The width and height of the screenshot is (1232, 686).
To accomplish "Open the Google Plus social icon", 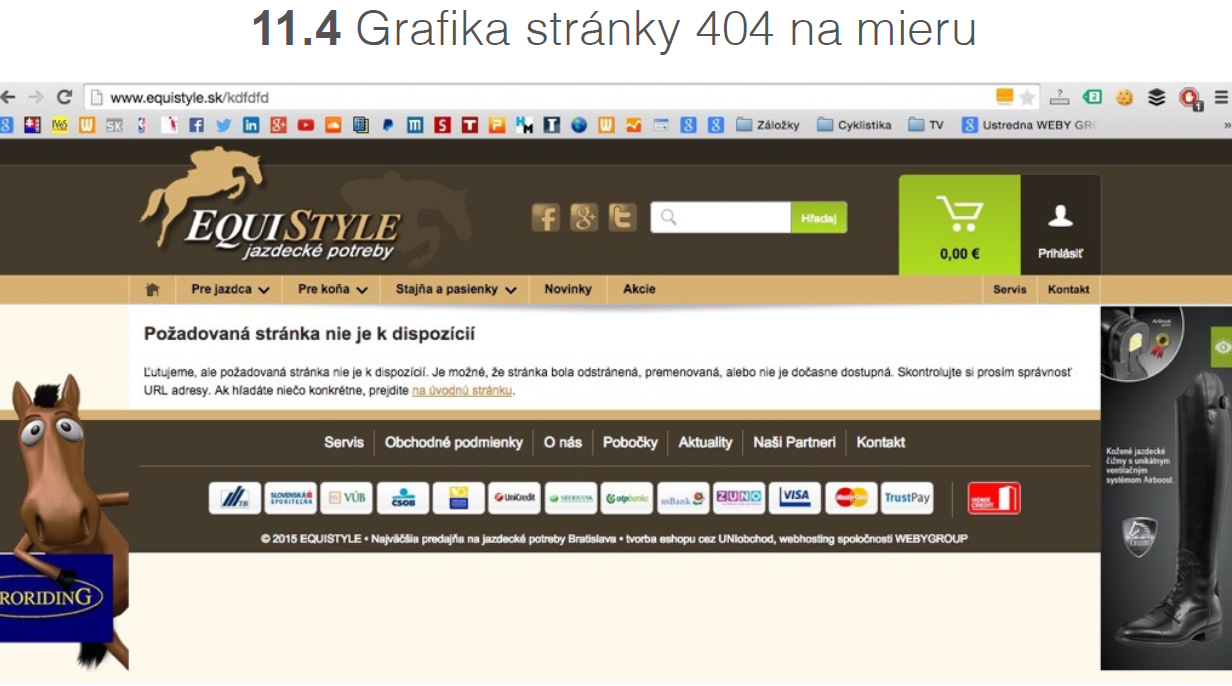I will tap(584, 217).
